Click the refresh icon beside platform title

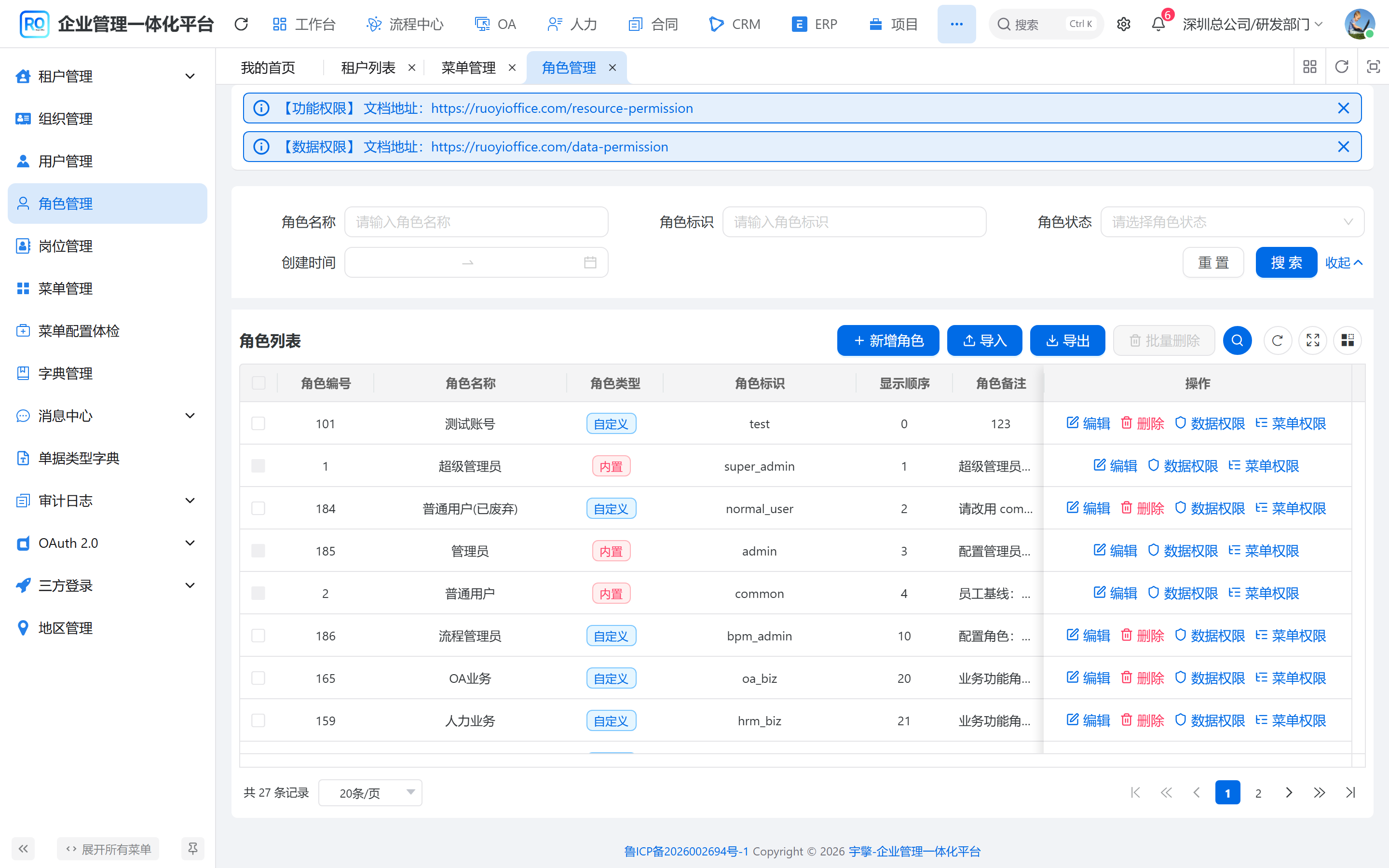click(241, 24)
